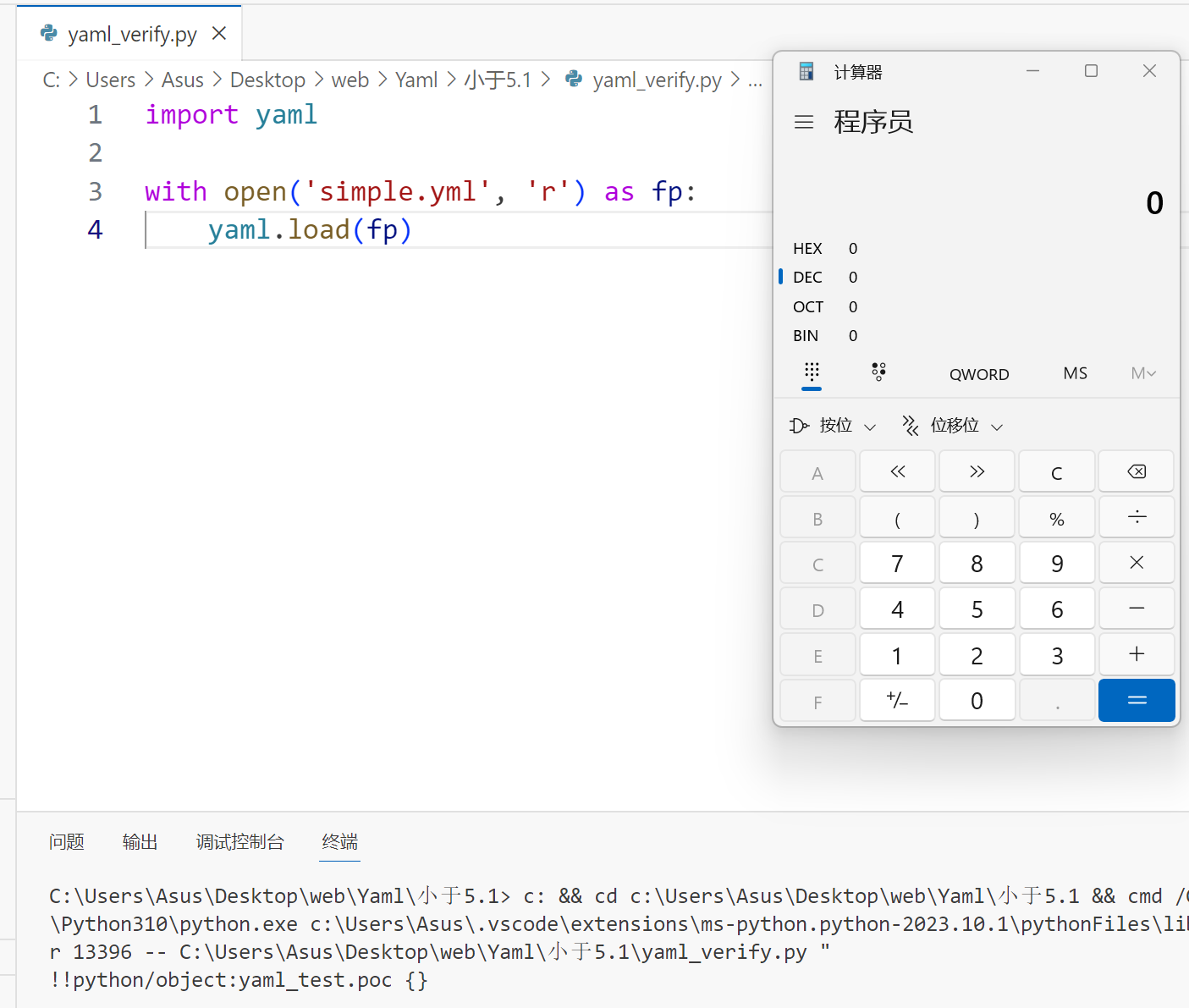This screenshot has height=1008, width=1189.
Task: Click the 7 digit key
Action: point(898,563)
